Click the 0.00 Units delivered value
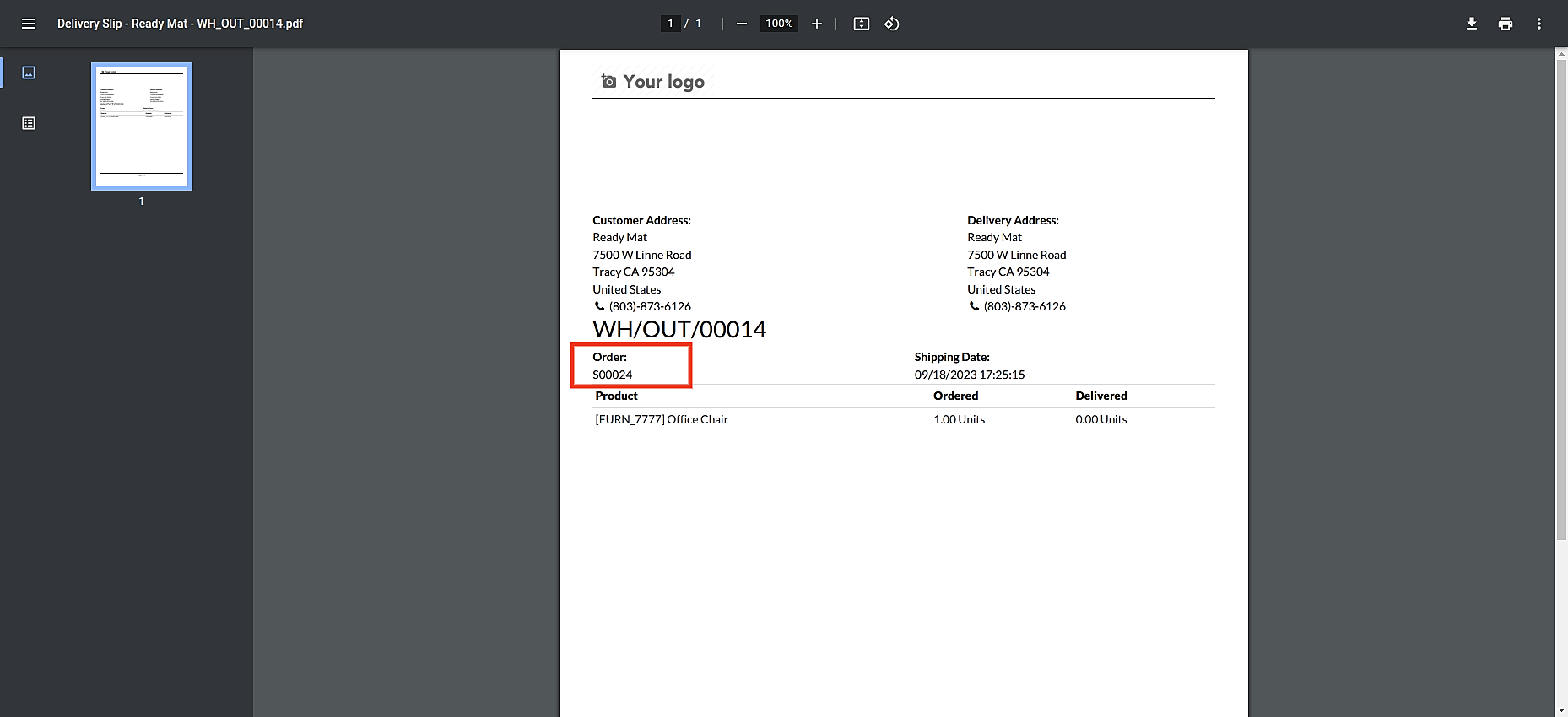 1101,419
